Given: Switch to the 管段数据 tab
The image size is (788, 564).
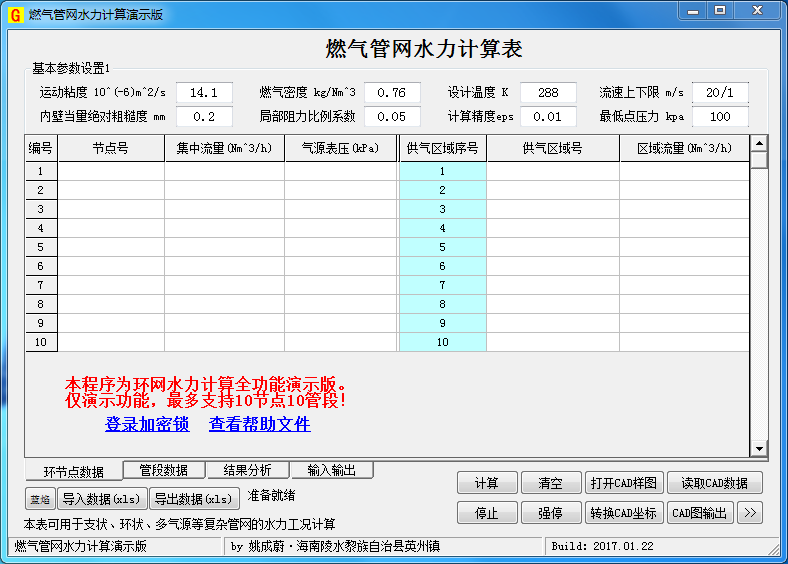Looking at the screenshot, I should click(x=164, y=470).
